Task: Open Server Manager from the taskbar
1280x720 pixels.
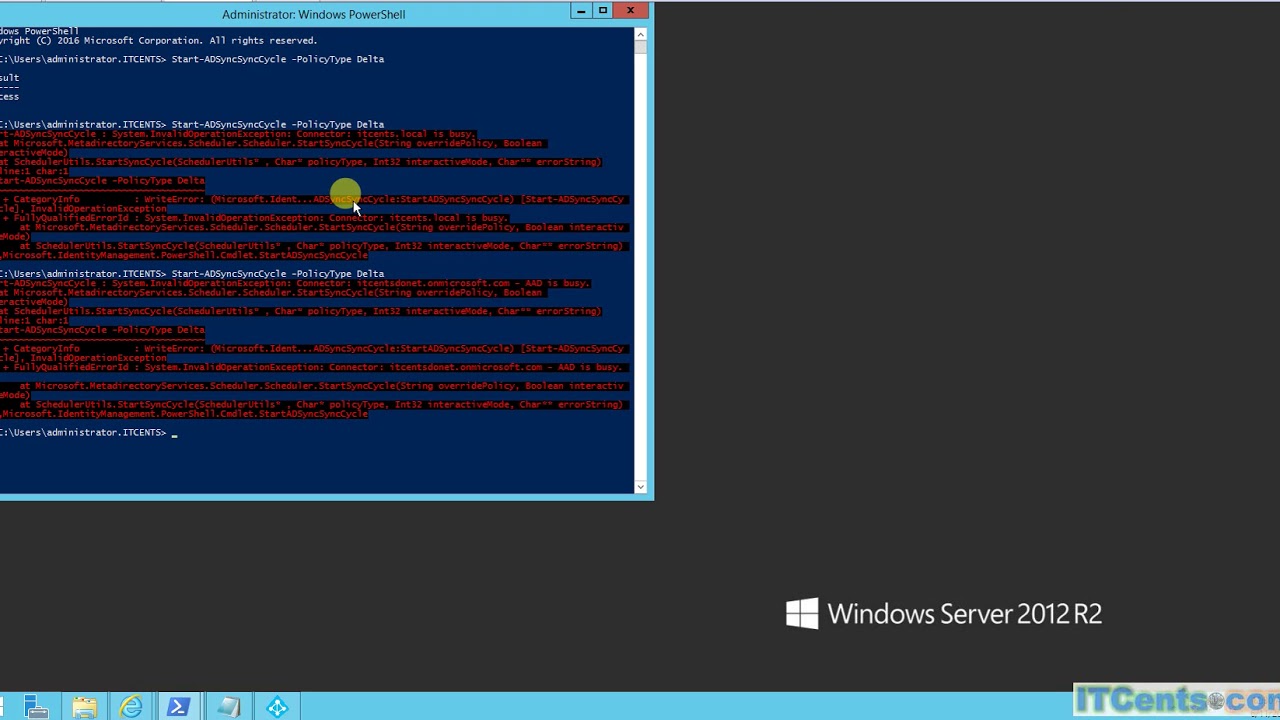Action: (x=36, y=708)
